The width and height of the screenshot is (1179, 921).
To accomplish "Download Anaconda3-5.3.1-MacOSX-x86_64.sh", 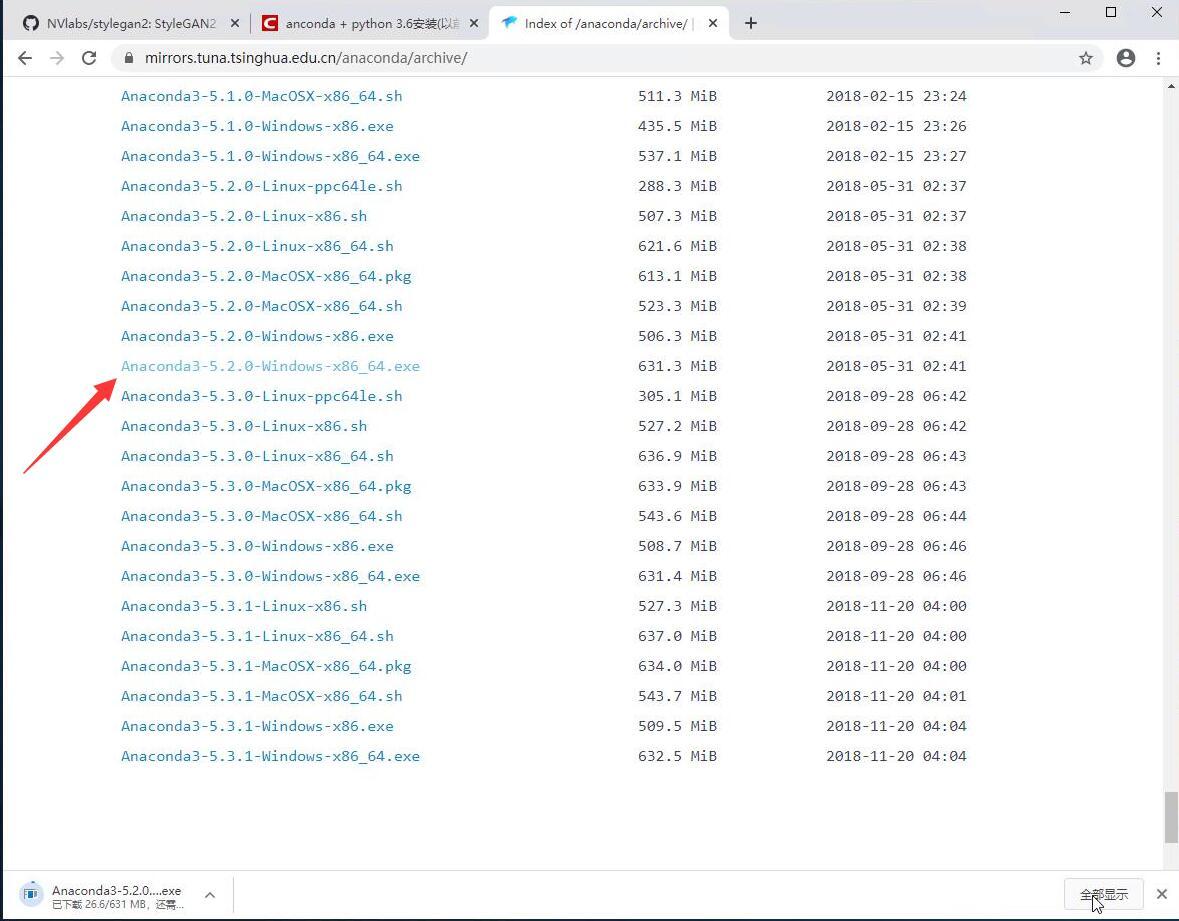I will 262,696.
